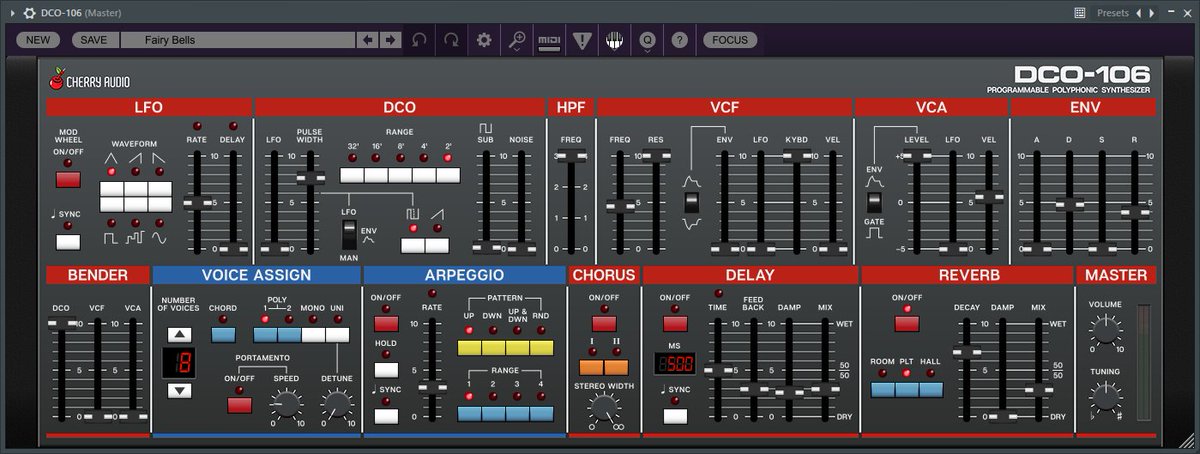
Task: Toggle the on-screen keyboard icon
Action: click(x=614, y=40)
